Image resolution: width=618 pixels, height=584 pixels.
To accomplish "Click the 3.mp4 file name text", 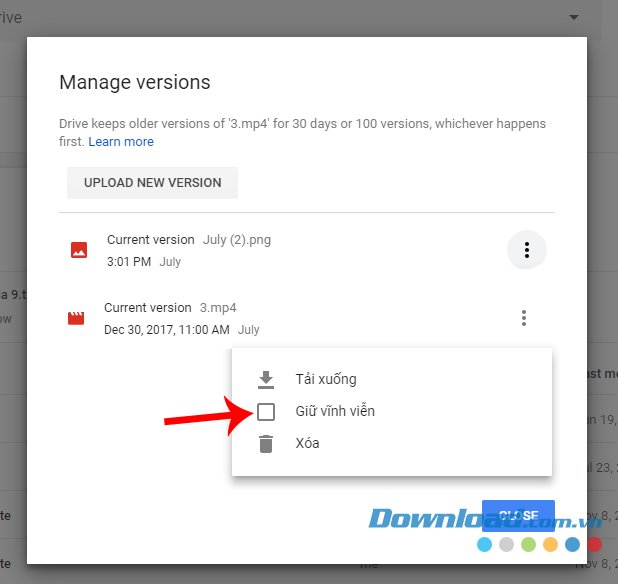I will click(218, 308).
